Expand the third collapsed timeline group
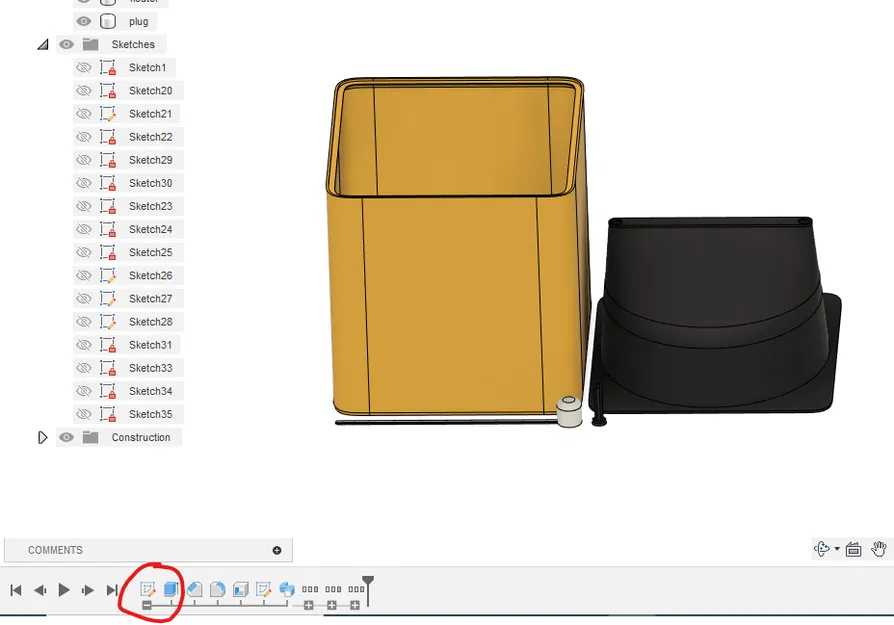 click(355, 606)
